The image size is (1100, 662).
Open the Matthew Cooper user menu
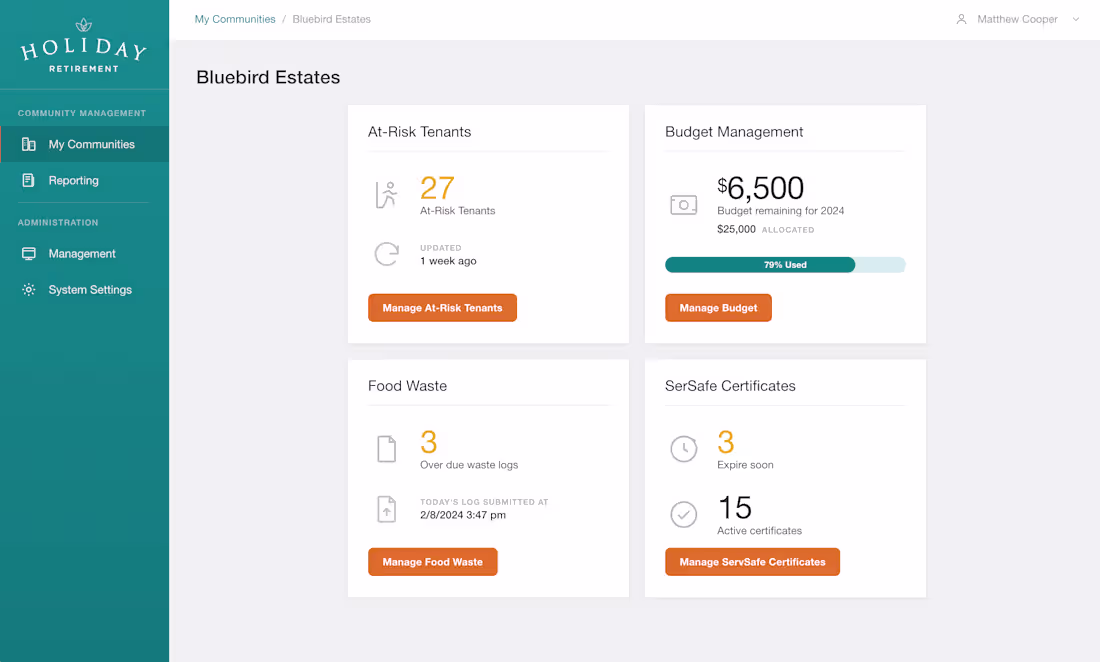[x=1017, y=20]
